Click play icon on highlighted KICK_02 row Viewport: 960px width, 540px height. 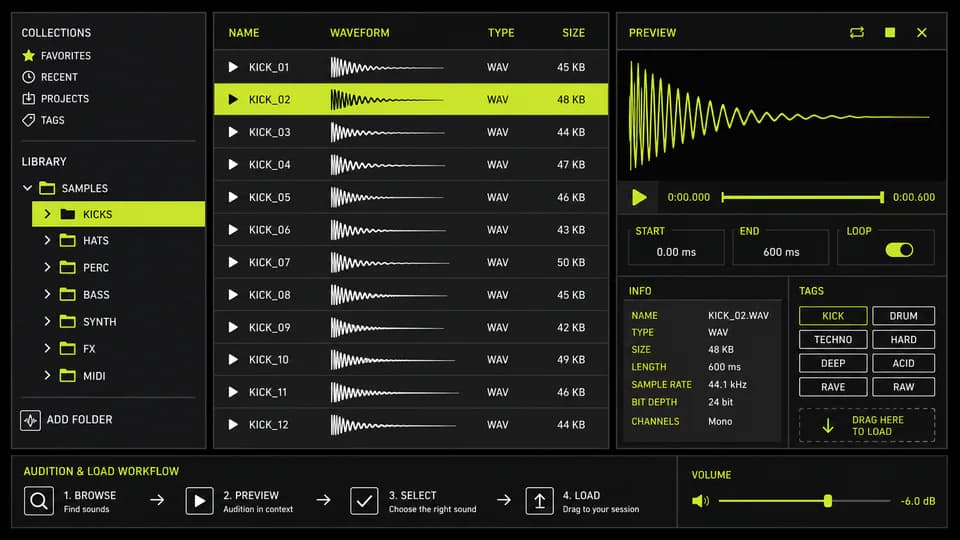tap(233, 99)
